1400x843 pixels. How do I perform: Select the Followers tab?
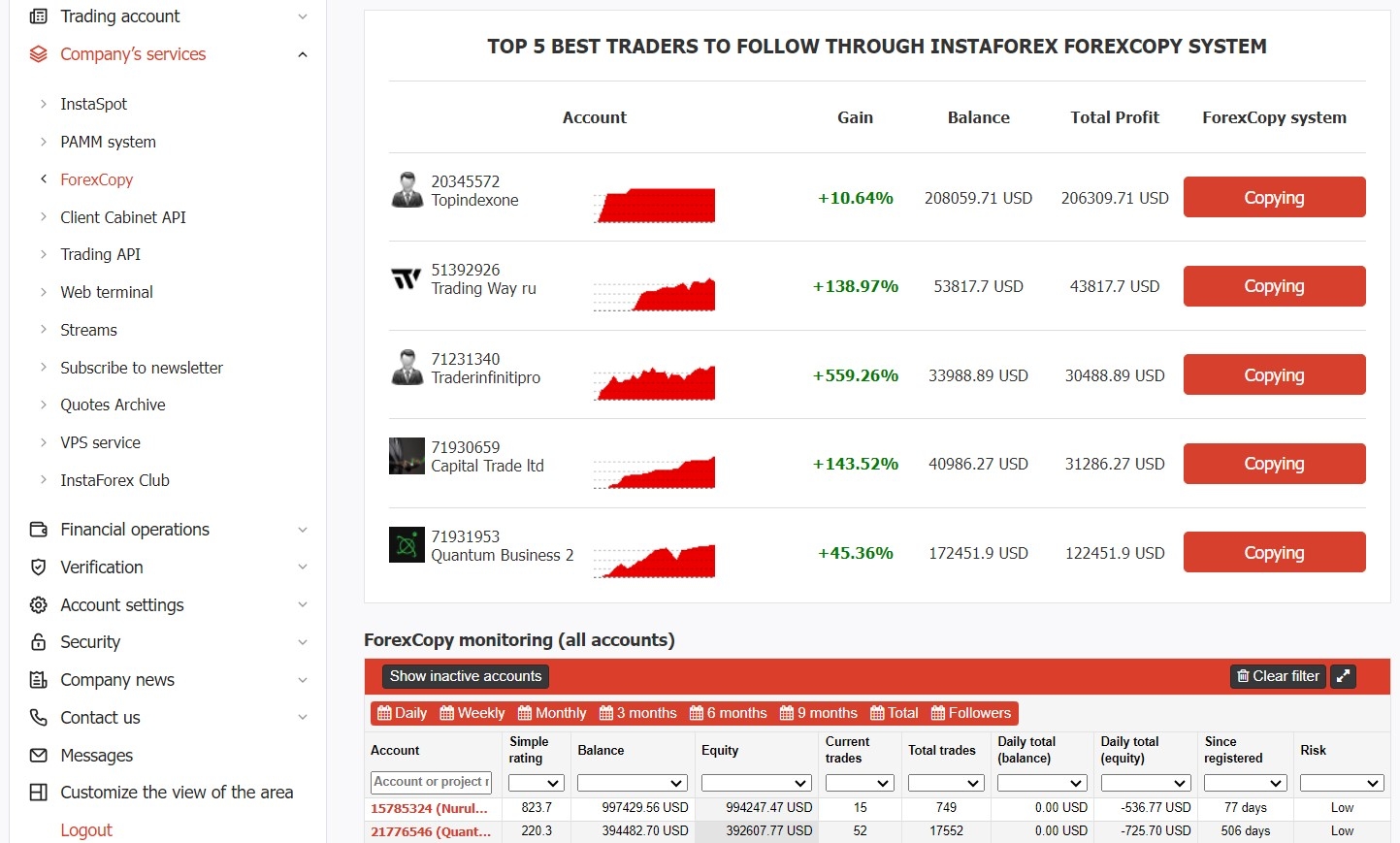click(971, 712)
